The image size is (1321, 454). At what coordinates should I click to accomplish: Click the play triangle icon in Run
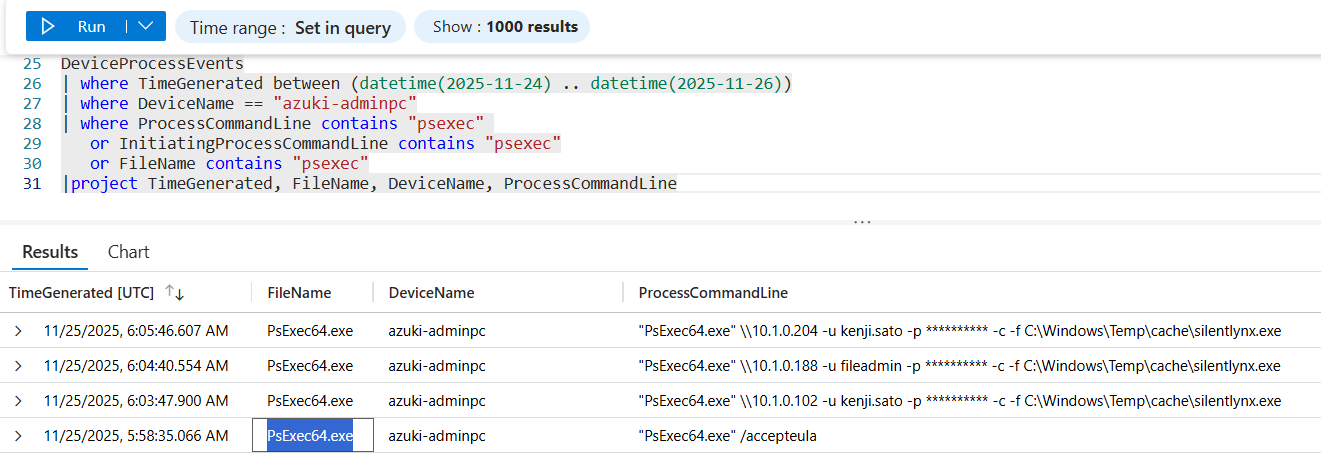point(48,27)
